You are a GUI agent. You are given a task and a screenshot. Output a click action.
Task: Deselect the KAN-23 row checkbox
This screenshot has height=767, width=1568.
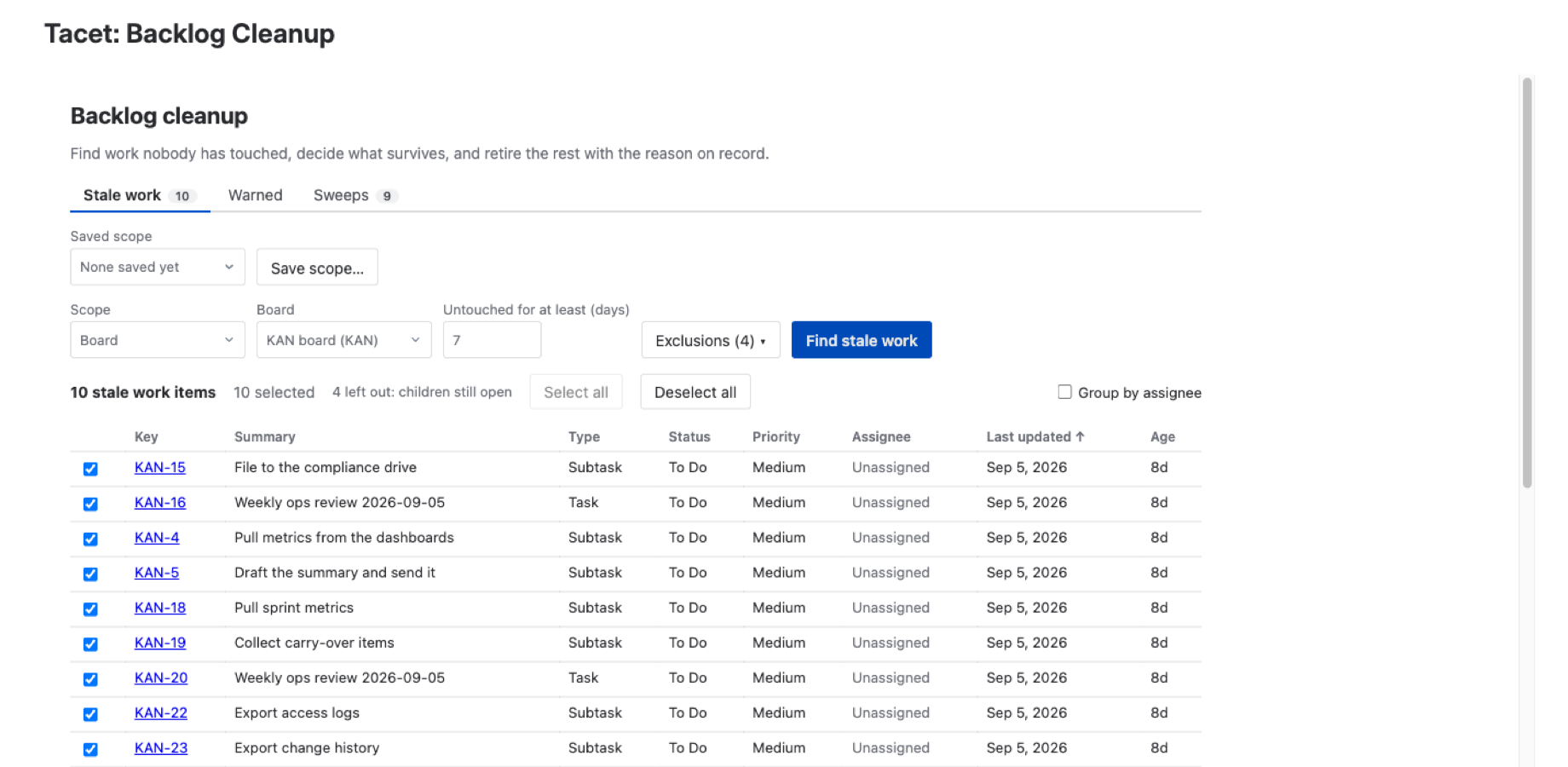pyautogui.click(x=90, y=749)
